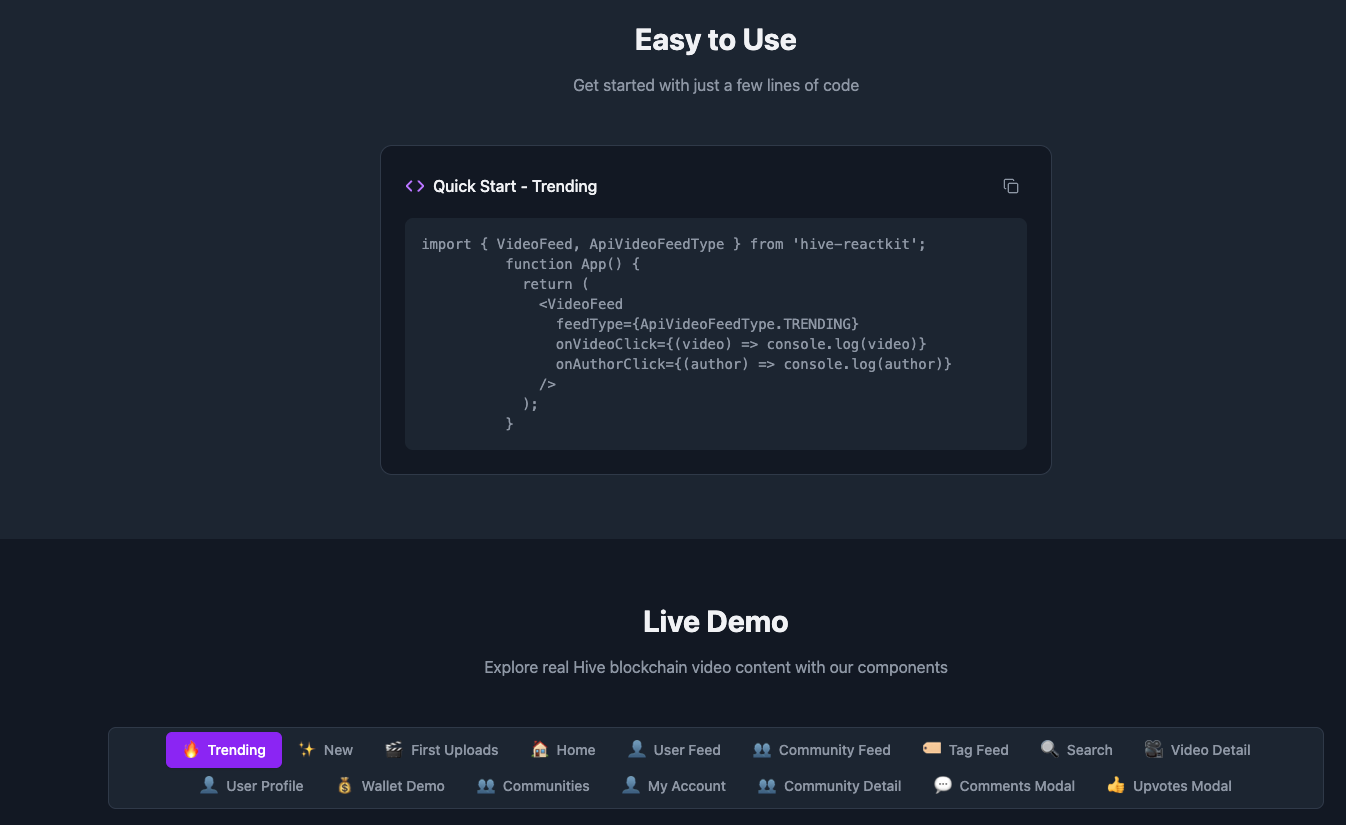Click the thumbs up icon for Upvotes Modal

(x=1116, y=785)
